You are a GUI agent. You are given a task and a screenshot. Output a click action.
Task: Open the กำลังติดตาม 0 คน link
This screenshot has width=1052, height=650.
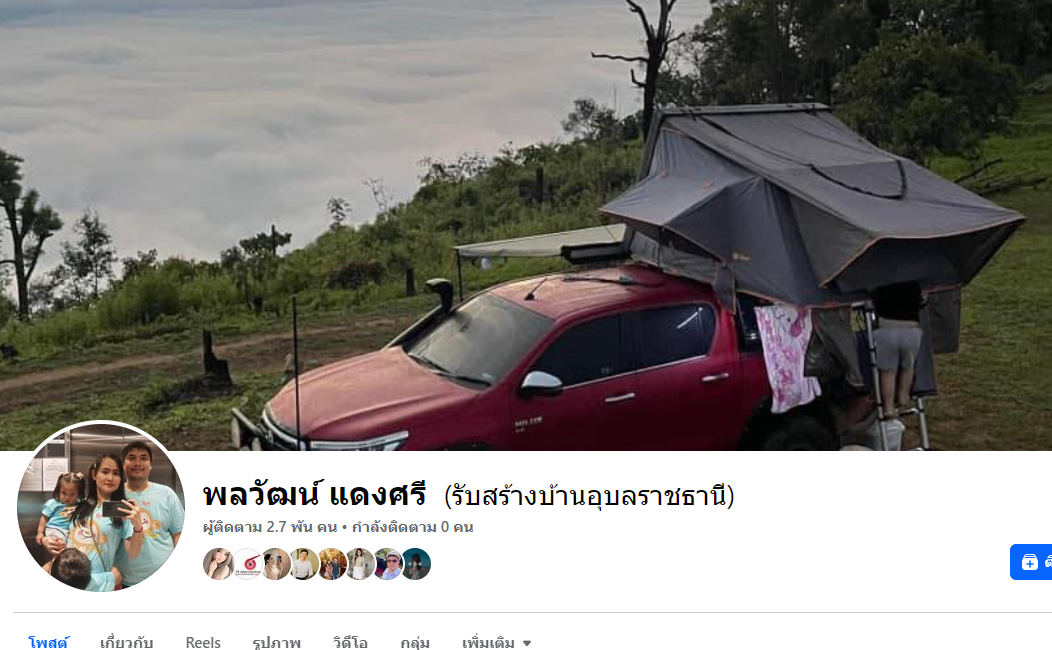point(413,527)
